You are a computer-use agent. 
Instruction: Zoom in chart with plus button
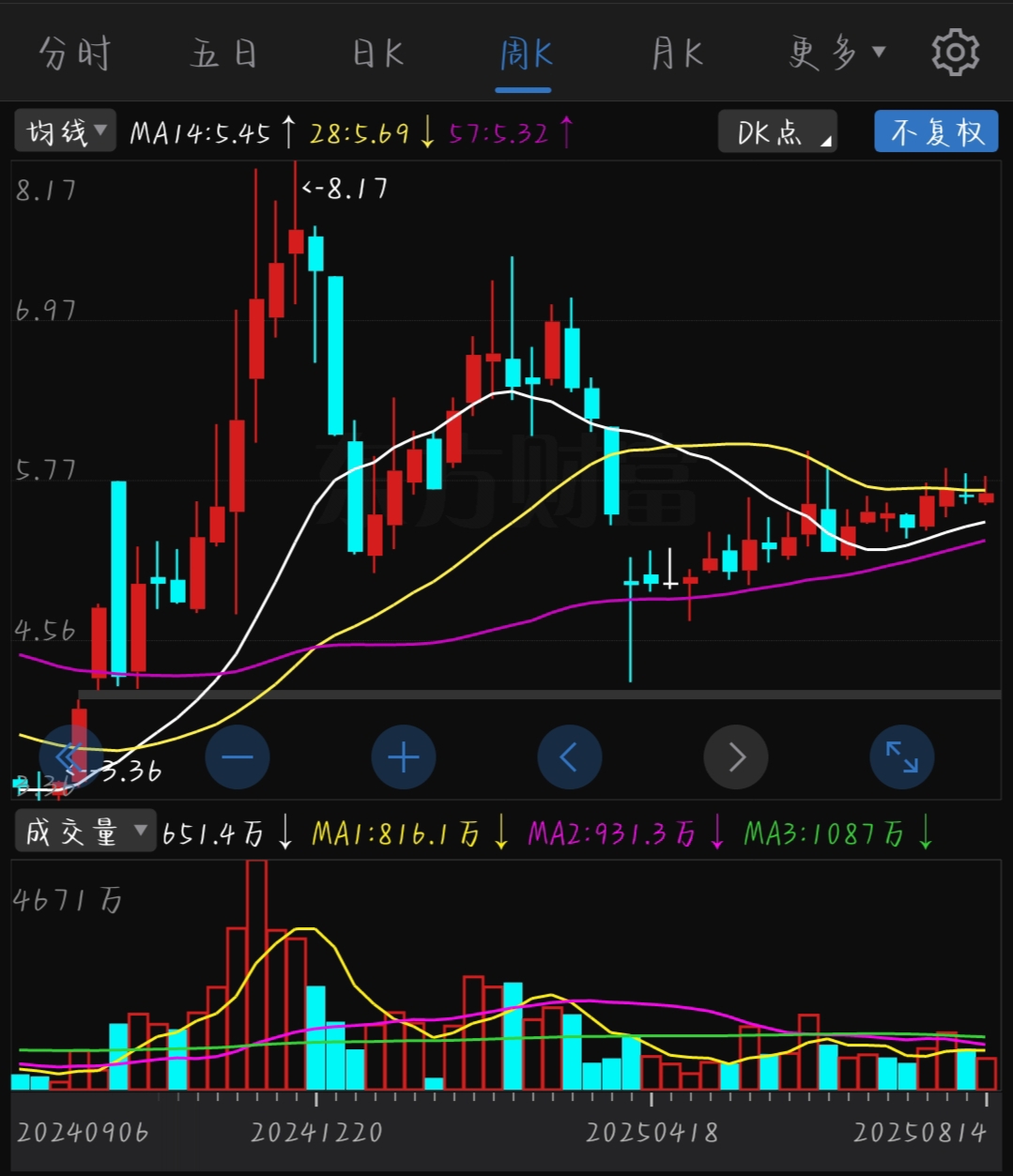point(404,756)
